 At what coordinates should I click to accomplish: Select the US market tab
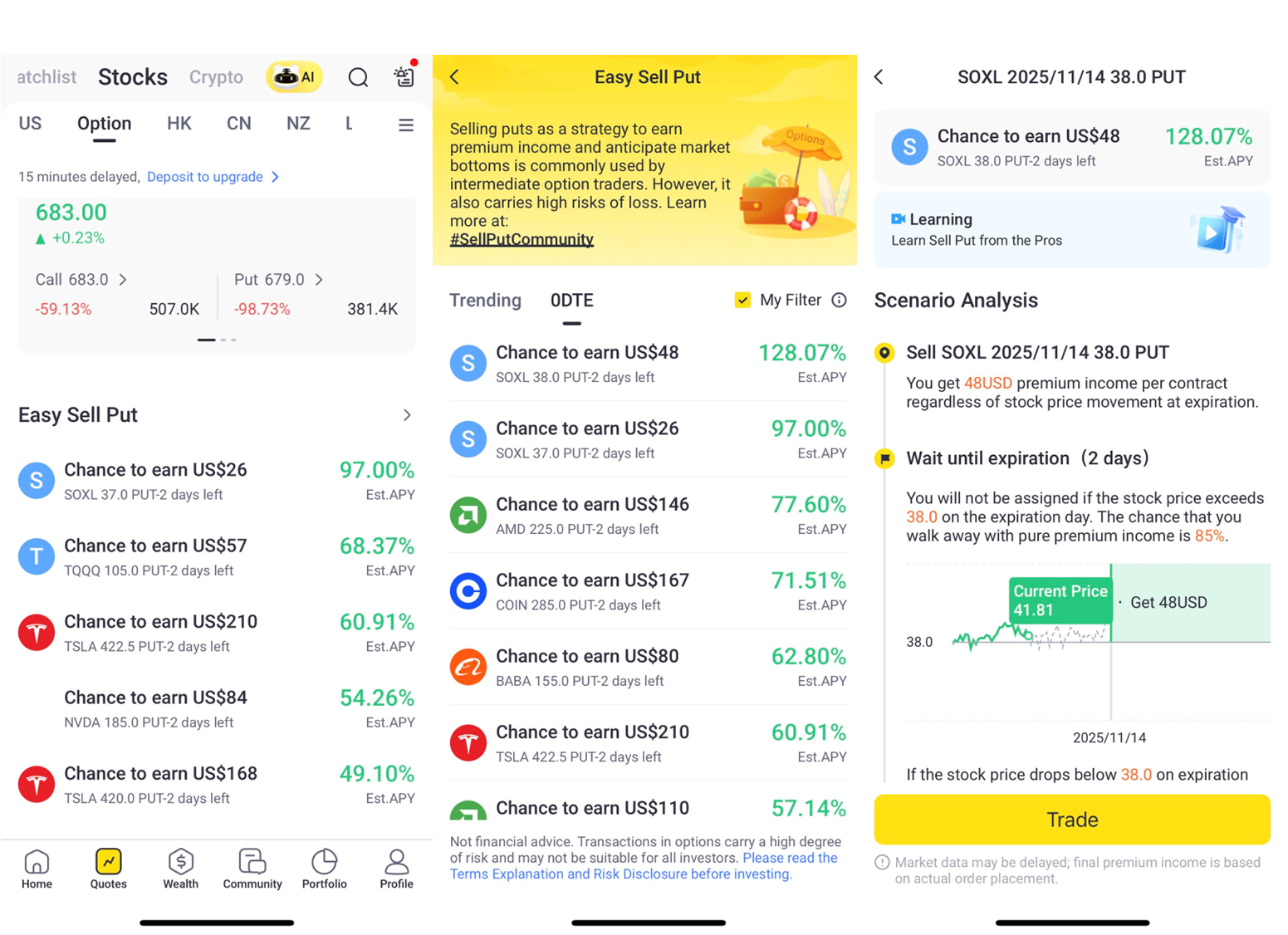(30, 124)
